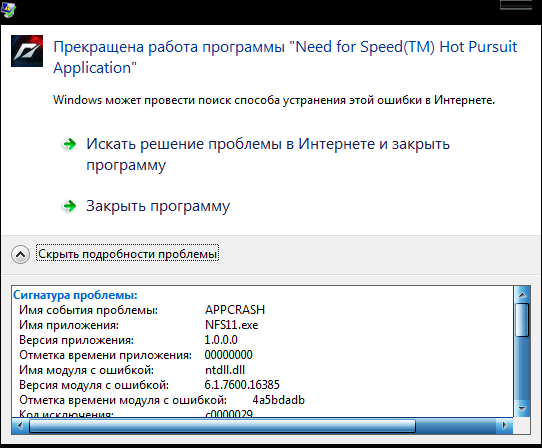The image size is (542, 448).
Task: Click the horizontal scrollbar thumb
Action: 222,426
